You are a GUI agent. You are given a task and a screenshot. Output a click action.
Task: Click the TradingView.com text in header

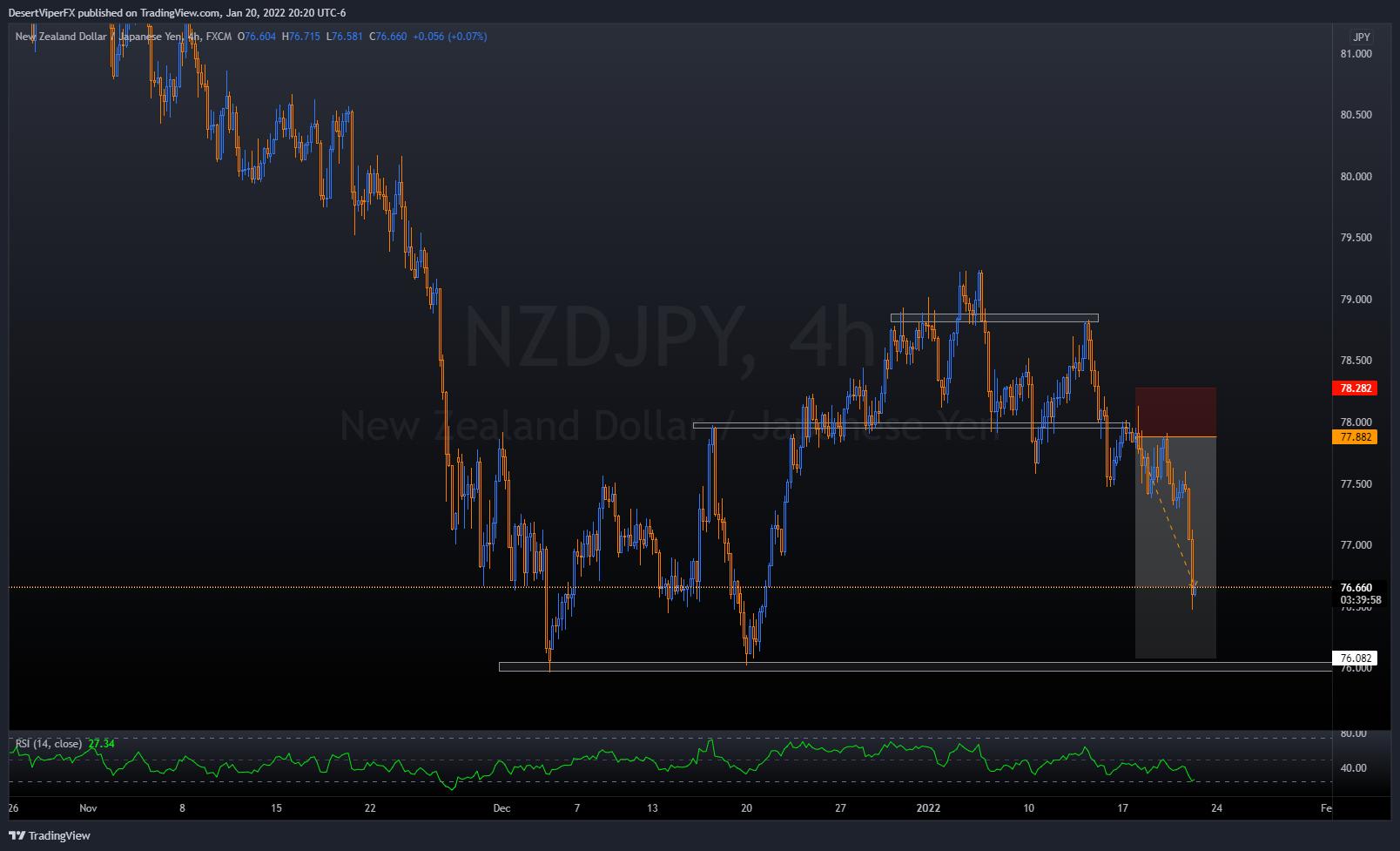point(180,13)
